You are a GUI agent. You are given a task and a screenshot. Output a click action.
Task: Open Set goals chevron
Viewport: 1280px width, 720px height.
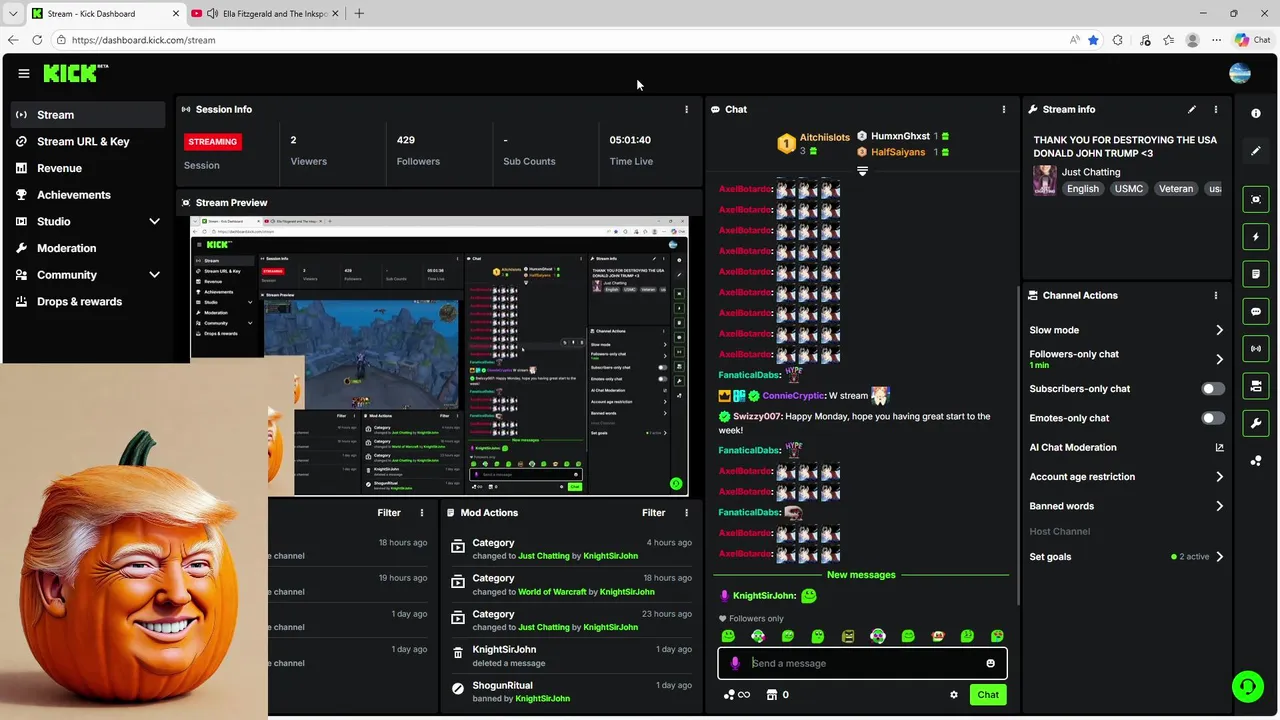click(1219, 557)
